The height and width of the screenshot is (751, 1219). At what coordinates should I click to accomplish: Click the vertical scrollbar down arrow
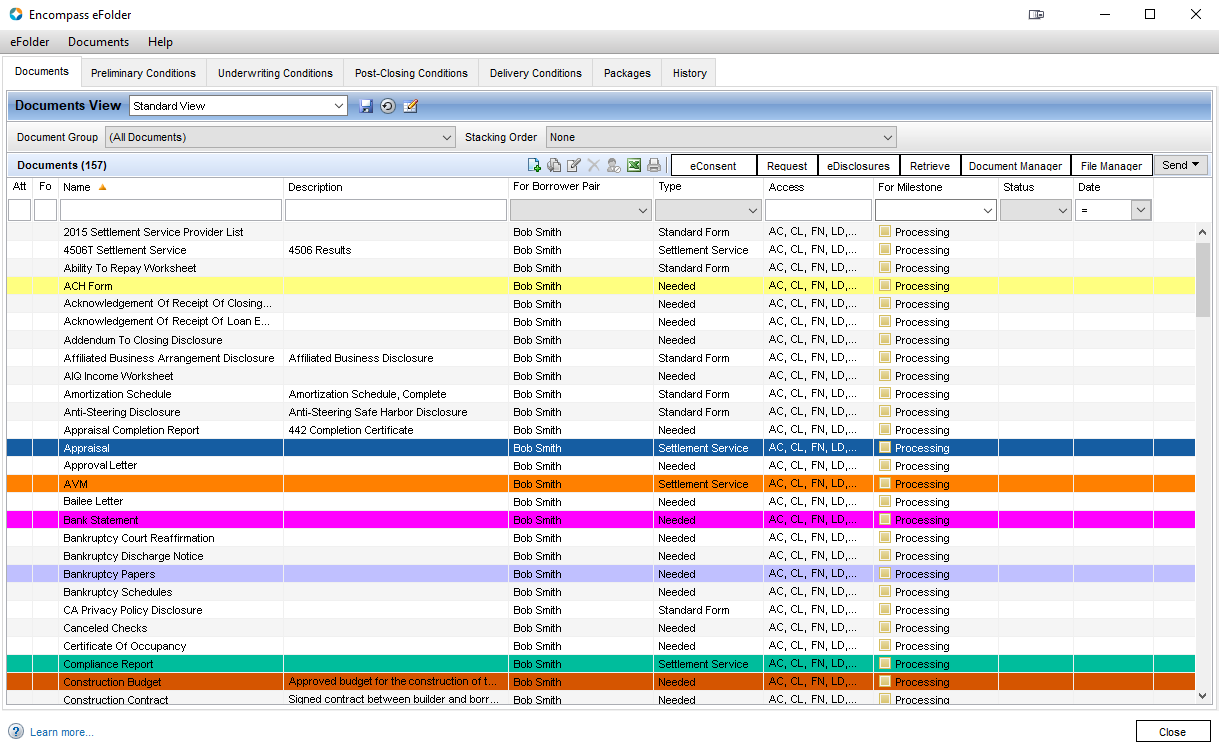[1202, 695]
